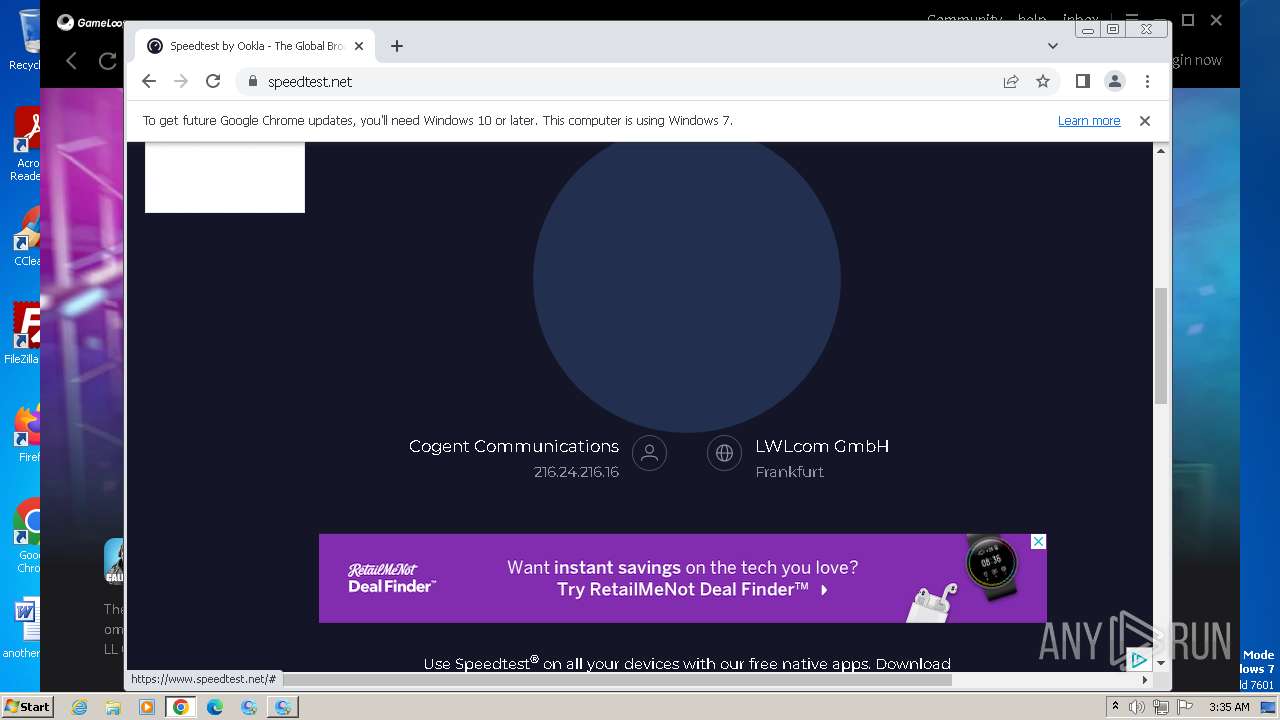Go back in Chrome history
The width and height of the screenshot is (1280, 720).
click(149, 81)
